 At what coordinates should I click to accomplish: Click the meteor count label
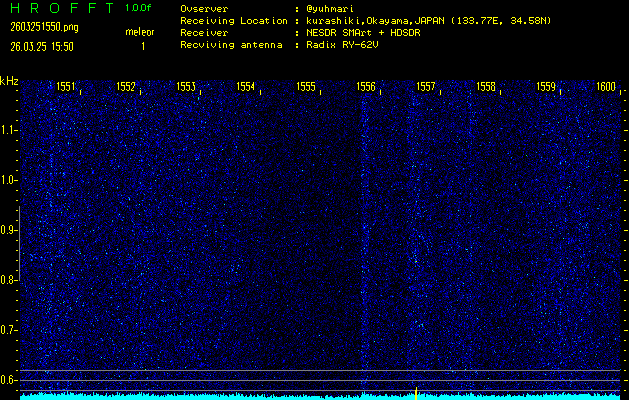coord(140,32)
